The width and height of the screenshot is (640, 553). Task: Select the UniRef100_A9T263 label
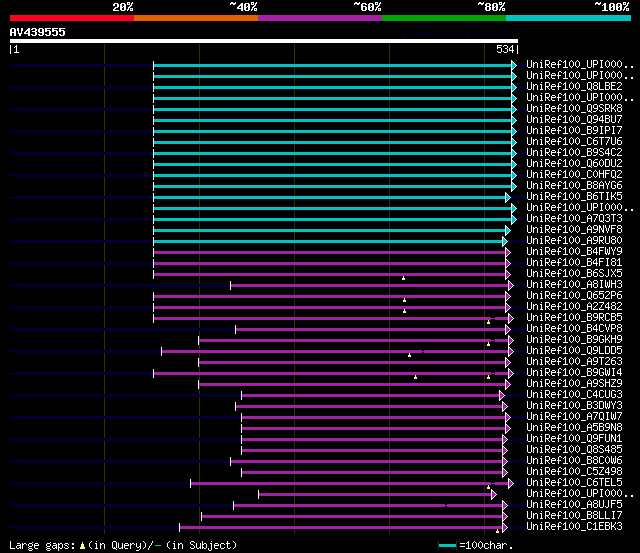(574, 362)
